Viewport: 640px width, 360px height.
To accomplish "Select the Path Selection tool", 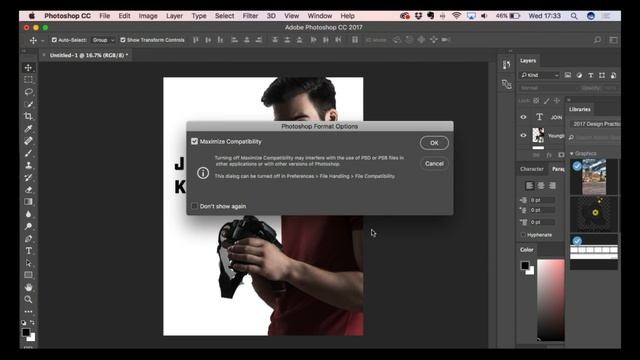I will click(x=28, y=263).
